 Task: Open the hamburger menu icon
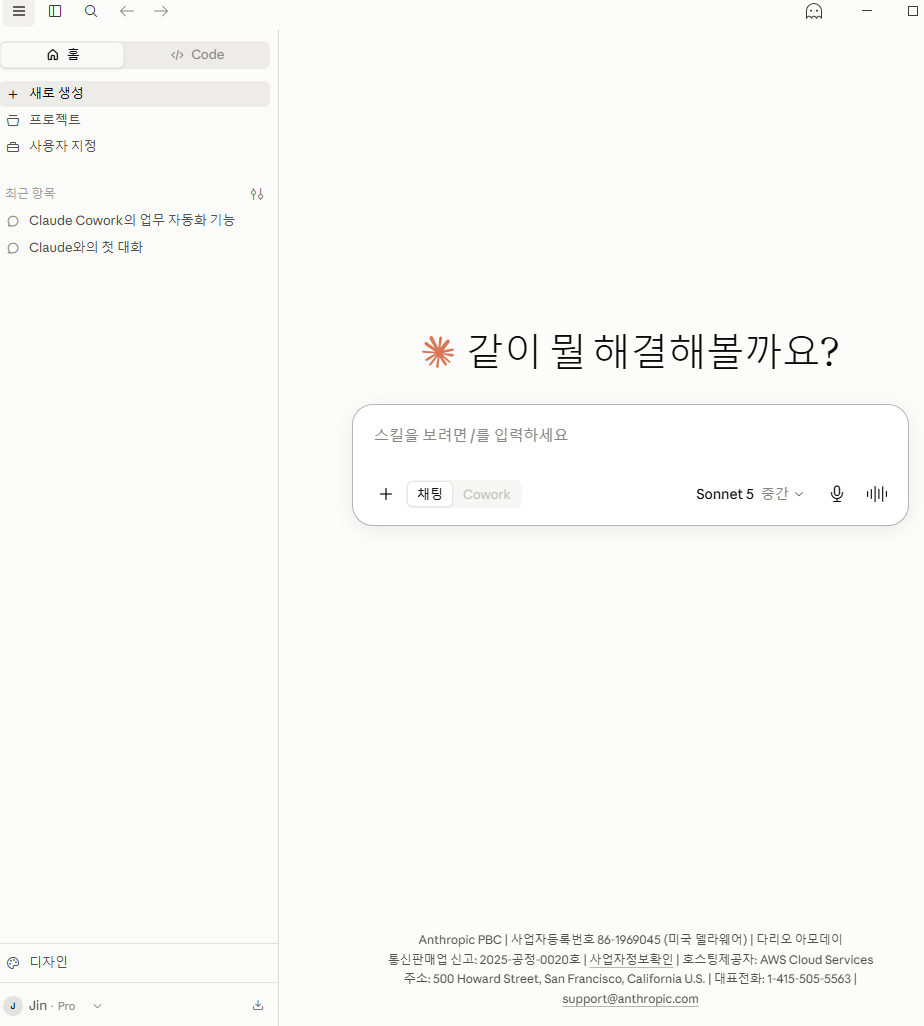(x=19, y=11)
